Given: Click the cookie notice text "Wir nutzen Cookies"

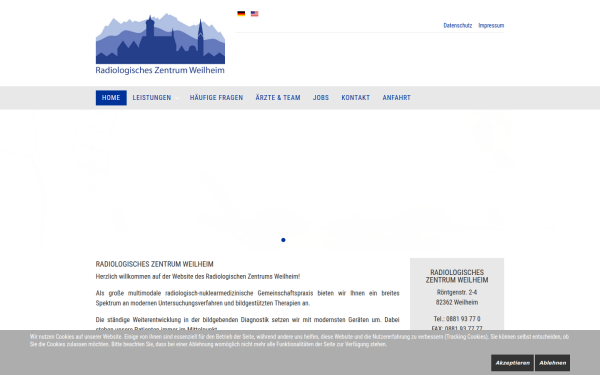Looking at the screenshot, I should click(x=51, y=337).
